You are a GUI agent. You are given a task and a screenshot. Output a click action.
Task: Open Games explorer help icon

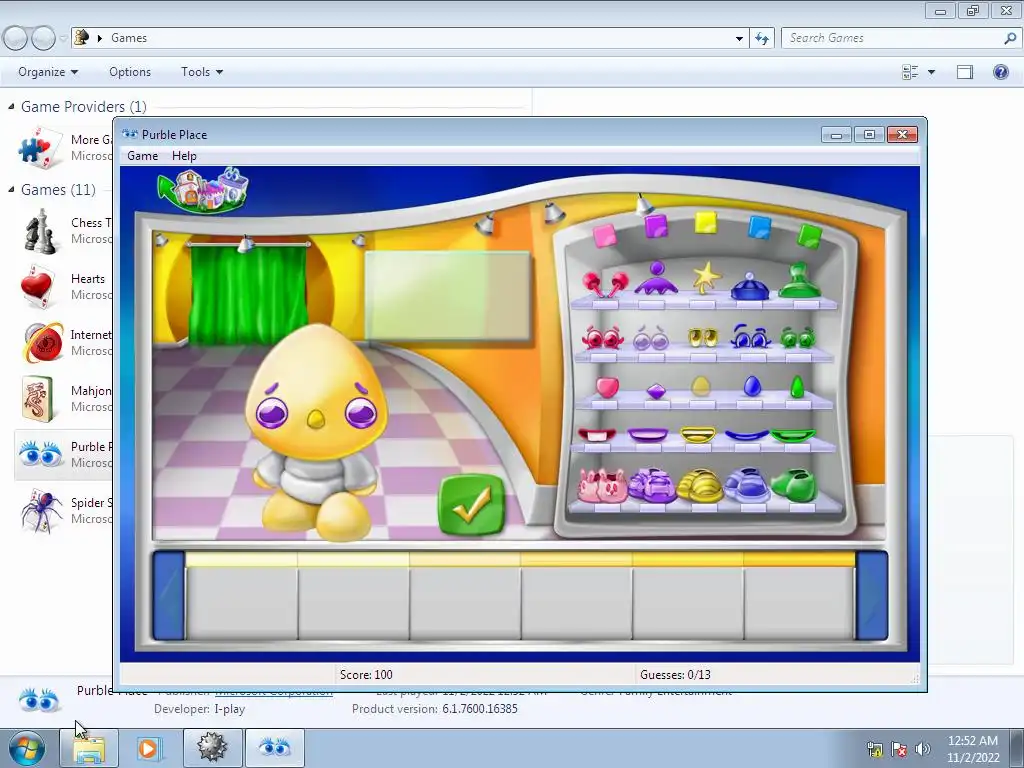[1000, 72]
